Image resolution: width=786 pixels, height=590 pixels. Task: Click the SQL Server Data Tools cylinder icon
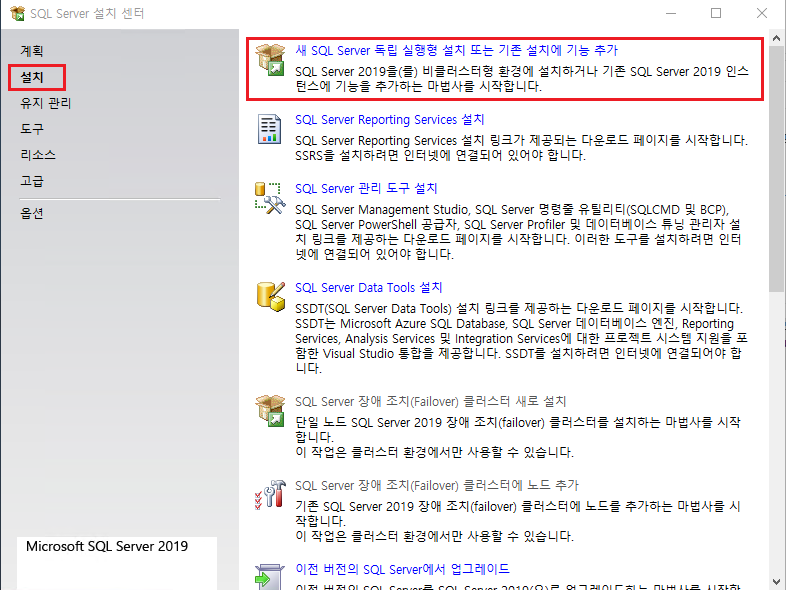(271, 296)
